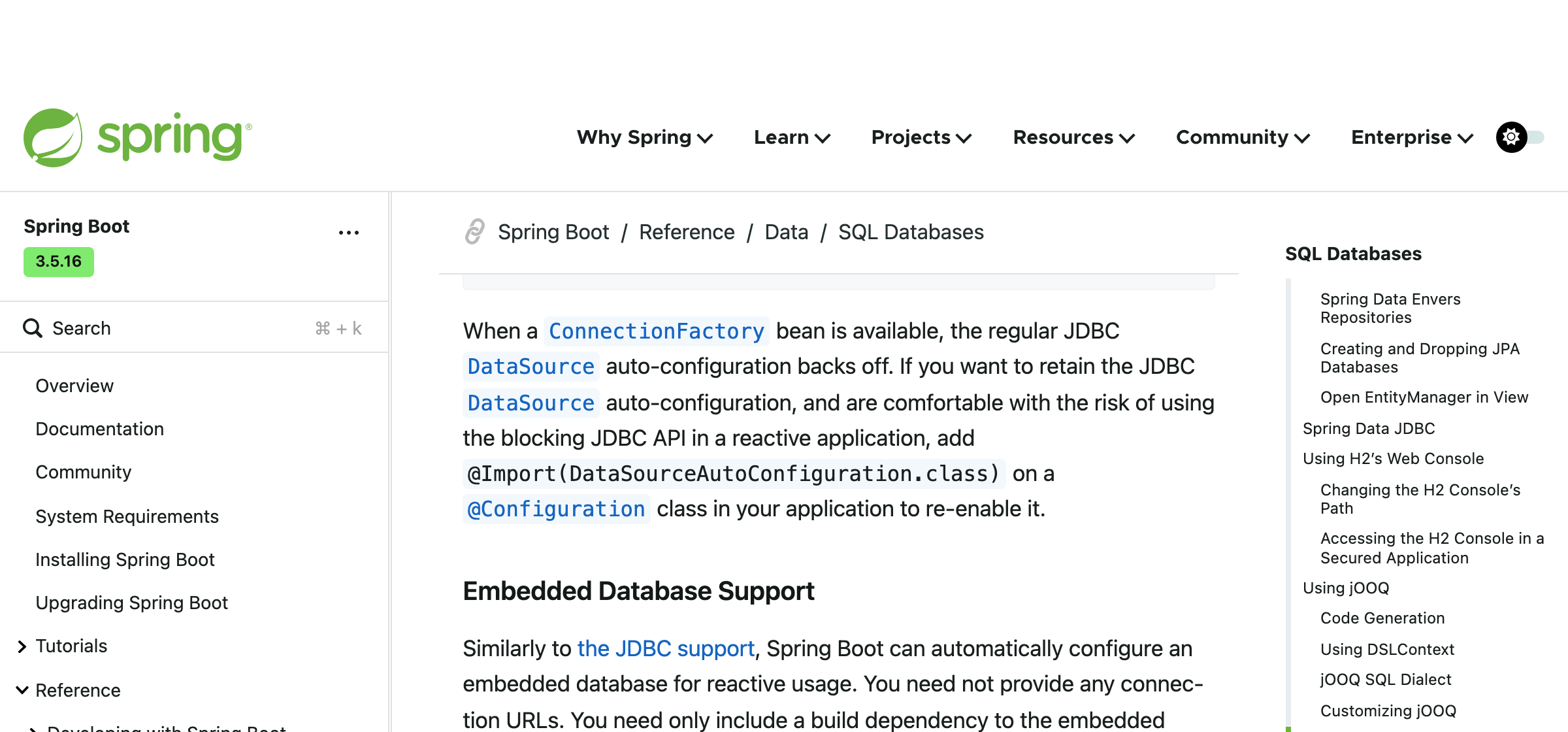Go to Using jOOQ in page contents
1568x732 pixels.
point(1346,588)
